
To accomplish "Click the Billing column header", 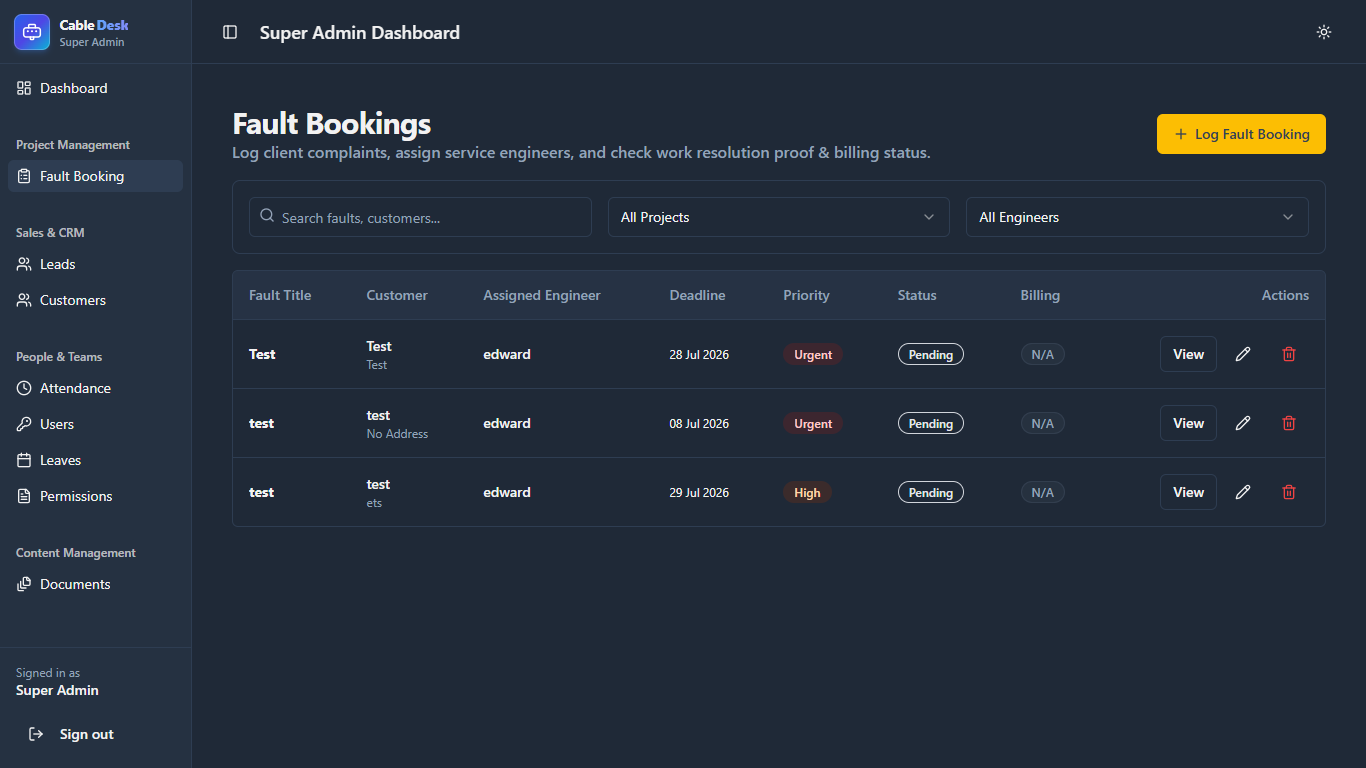I will 1040,295.
